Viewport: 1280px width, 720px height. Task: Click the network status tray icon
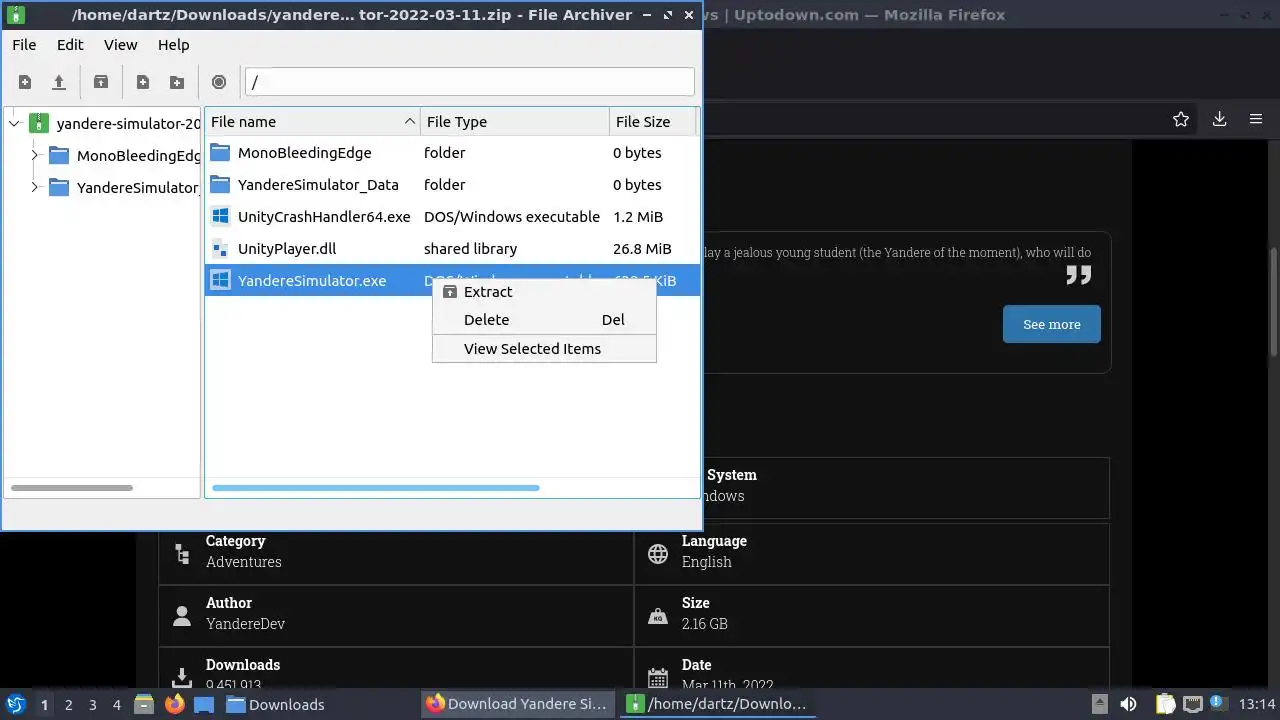tap(1193, 704)
